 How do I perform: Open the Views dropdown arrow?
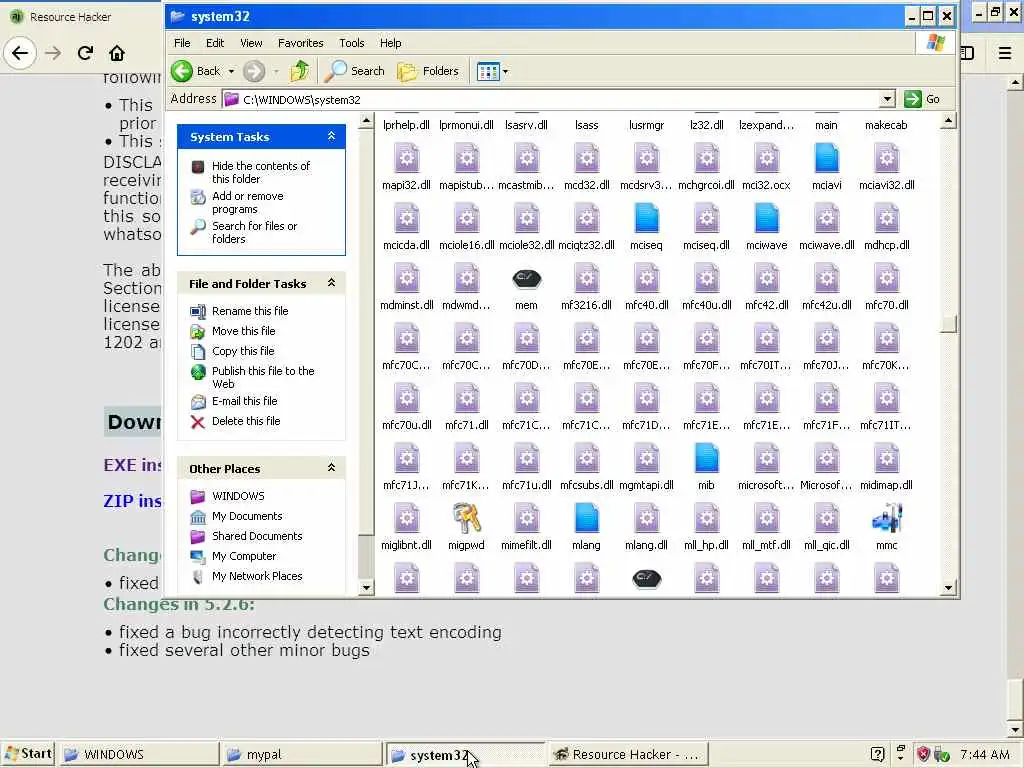pyautogui.click(x=505, y=71)
